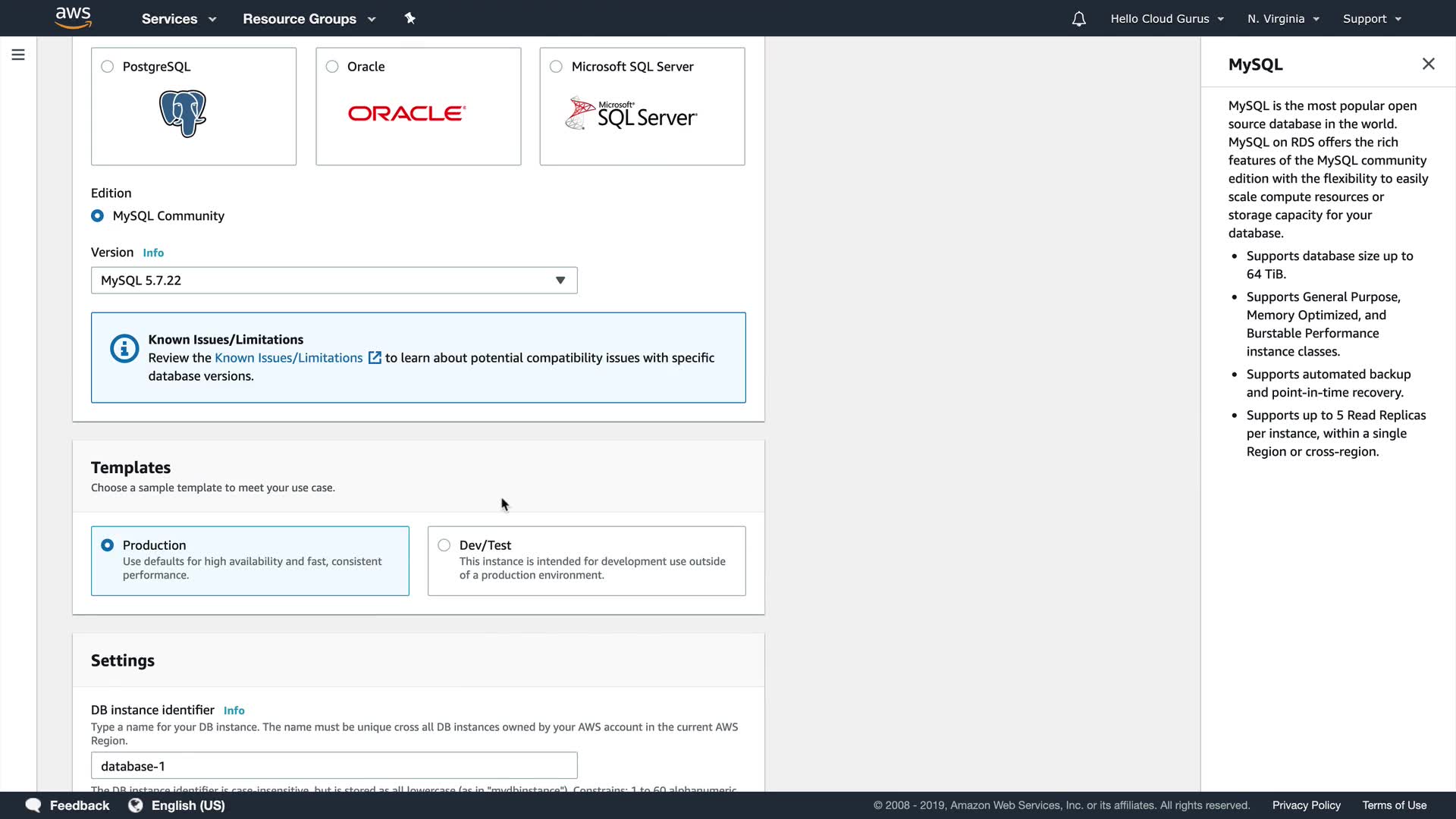Click the Microsoft SQL Server logo
The image size is (1456, 819).
coord(631,114)
